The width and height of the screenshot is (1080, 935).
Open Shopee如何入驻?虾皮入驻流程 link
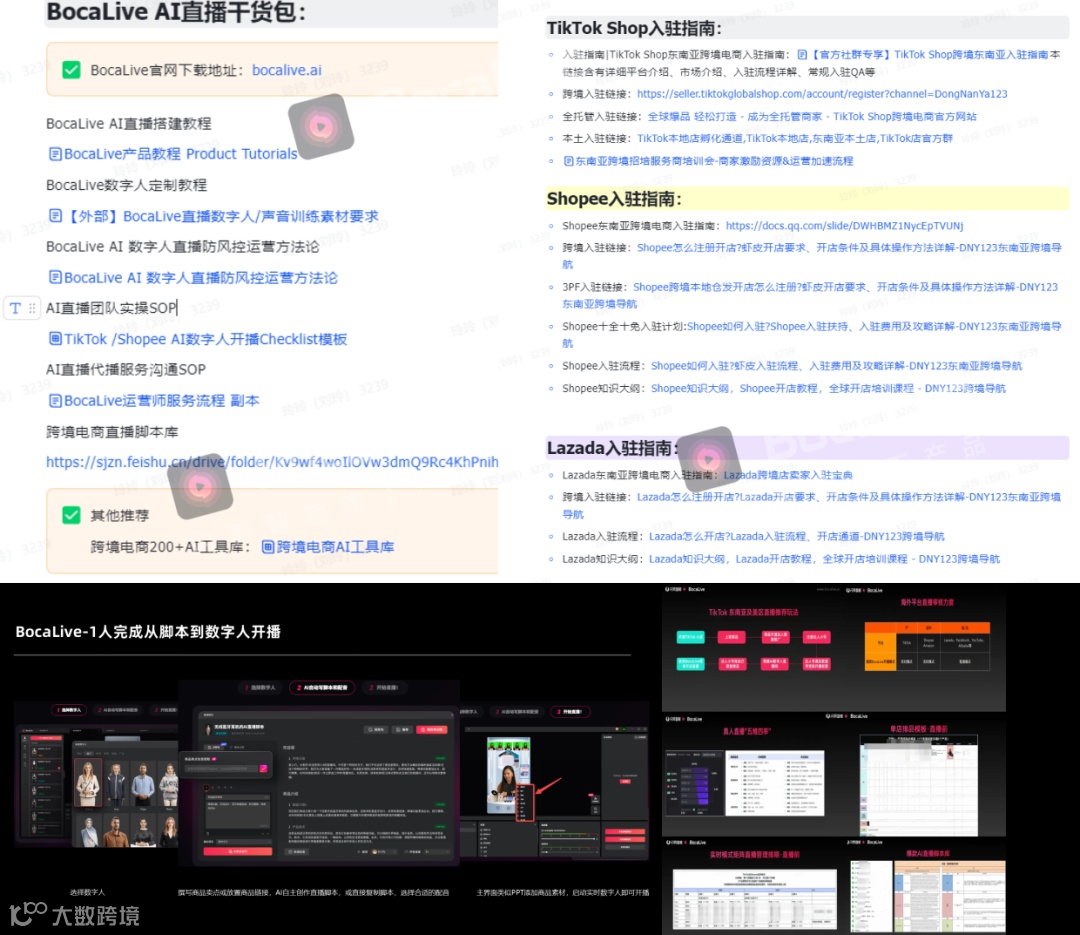click(836, 366)
